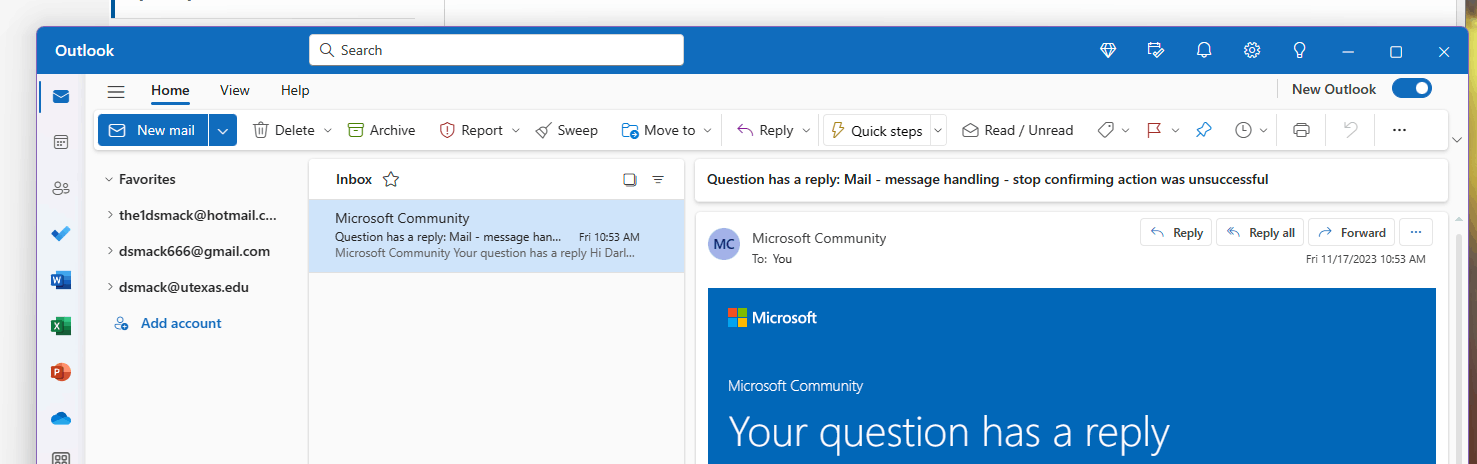Report the message
The image size is (1477, 464).
pyautogui.click(x=471, y=130)
